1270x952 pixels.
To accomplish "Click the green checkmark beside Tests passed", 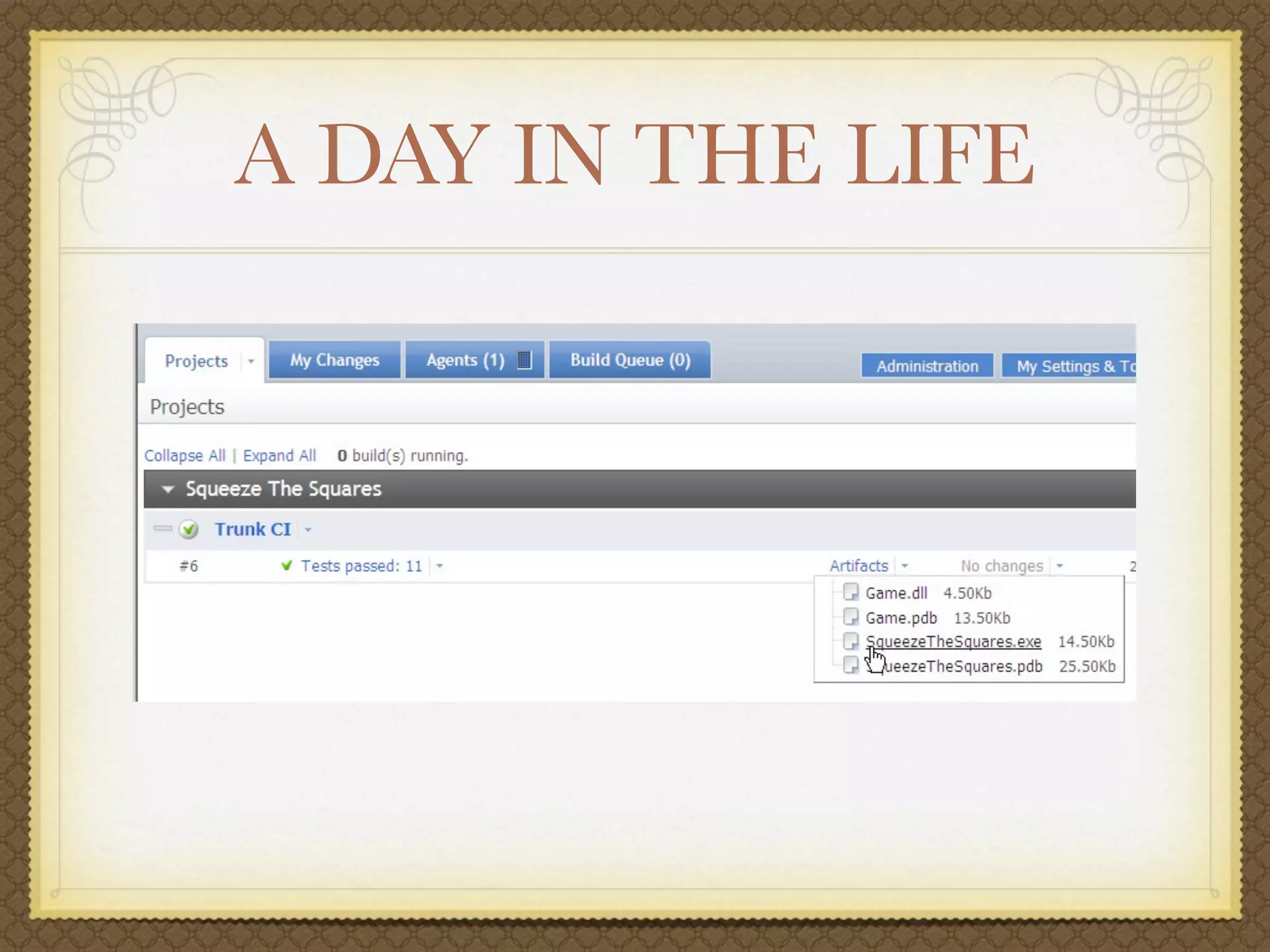I will (286, 565).
